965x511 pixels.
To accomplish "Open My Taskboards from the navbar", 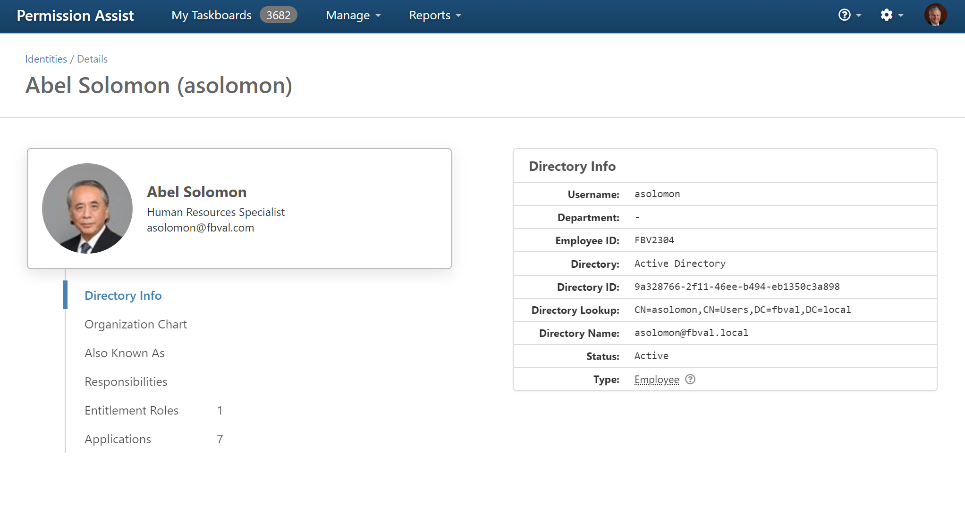I will (x=211, y=16).
